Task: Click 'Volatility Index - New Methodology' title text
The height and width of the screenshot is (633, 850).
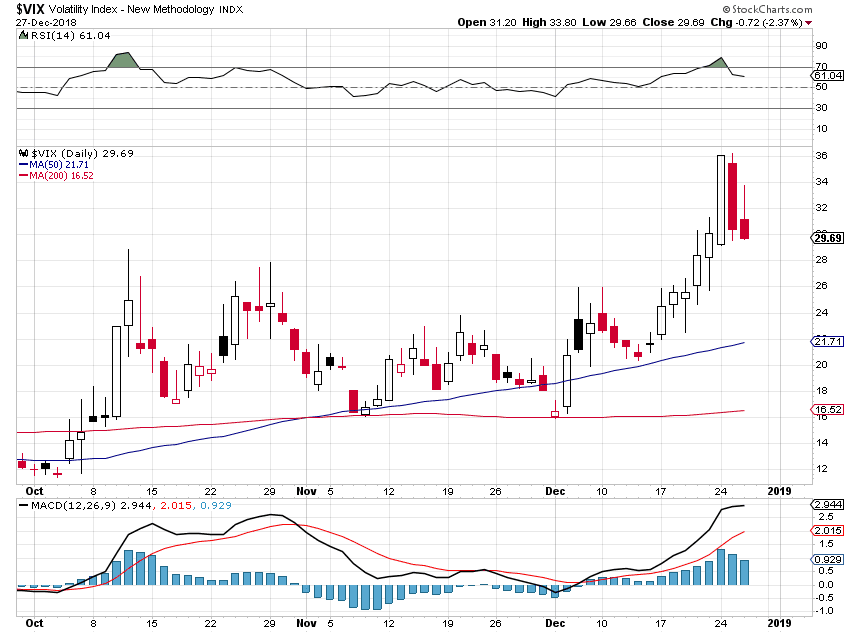Action: [x=132, y=9]
